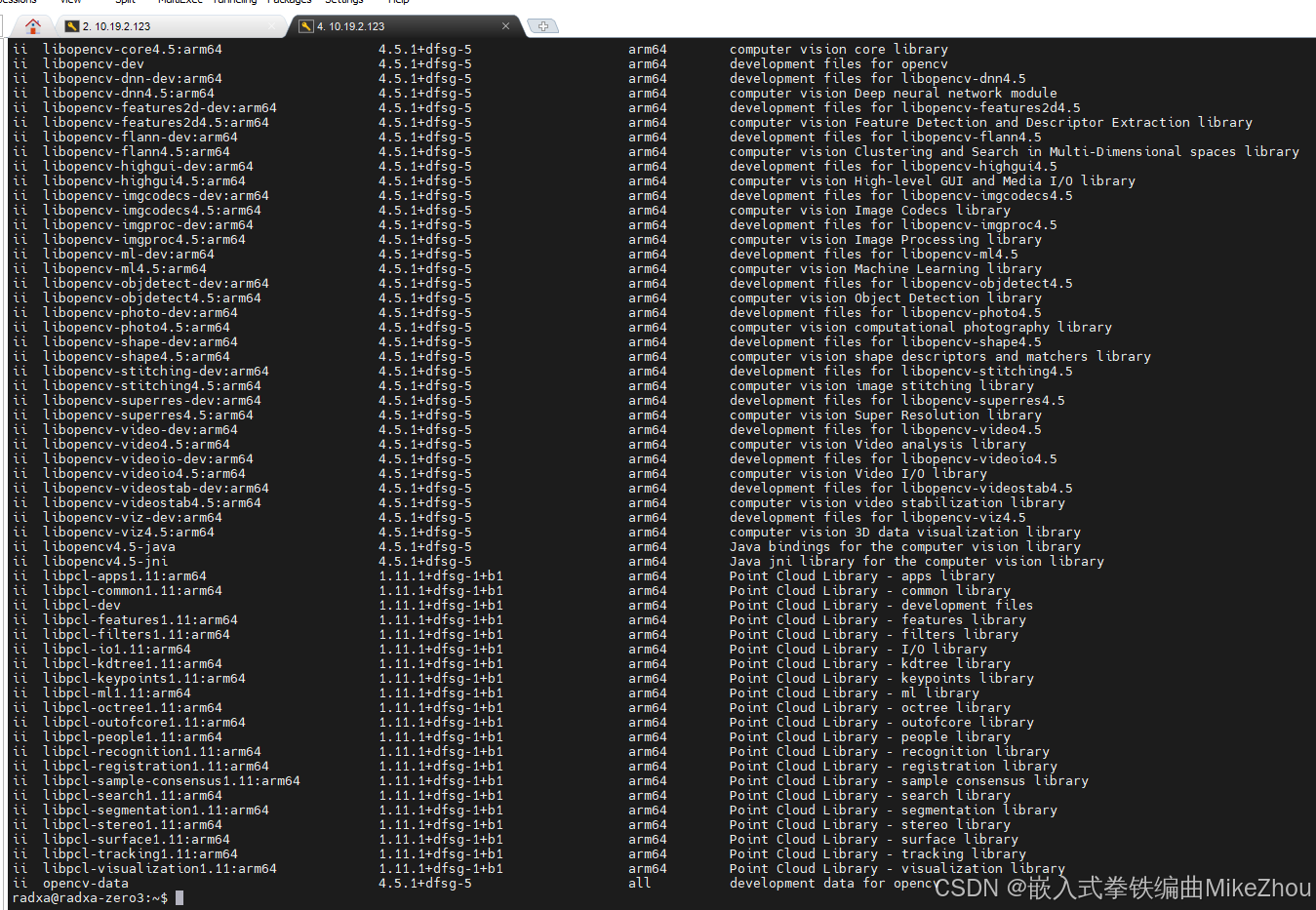The image size is (1316, 910).
Task: Click package name 'libpcl-sample-consensus1.11:arm64'
Action: (x=172, y=780)
